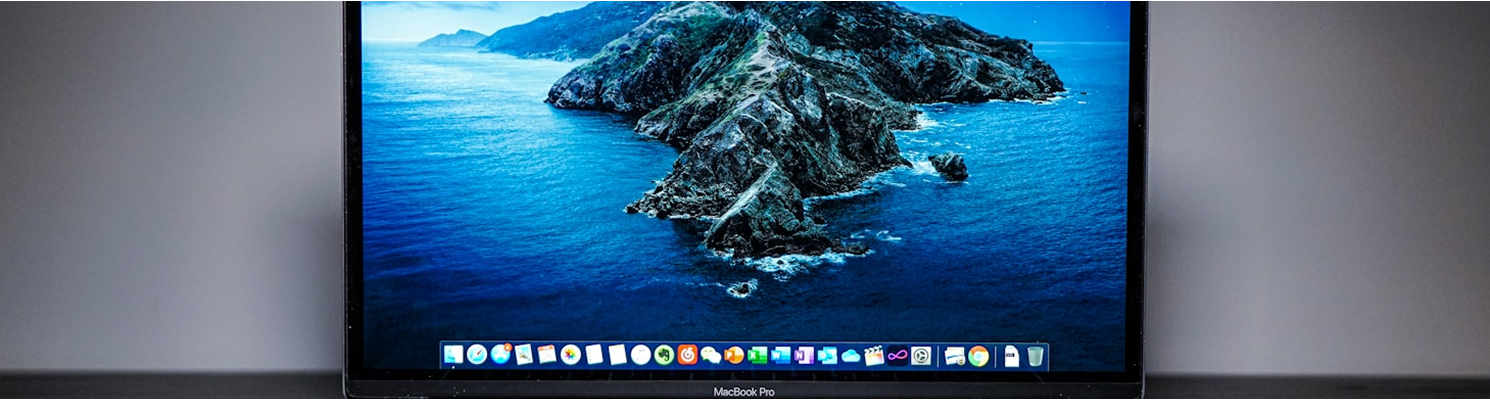Open the purple infinity app icon

(x=897, y=355)
